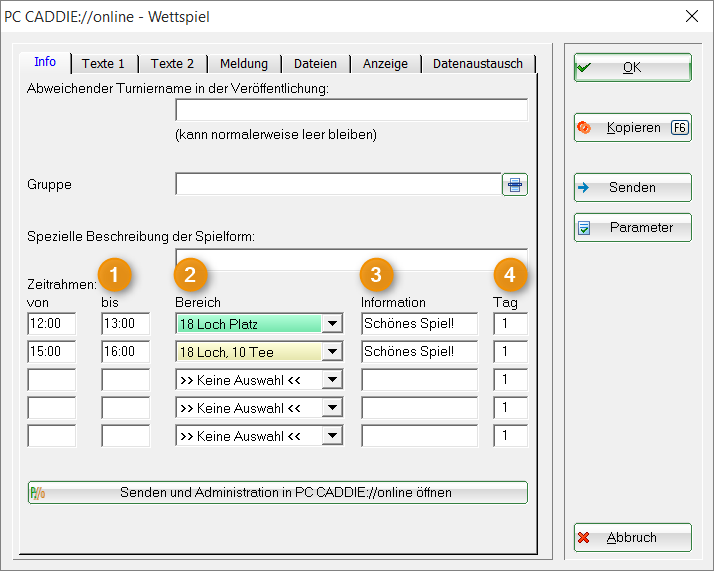Click the bis field showing 16:00
The height and width of the screenshot is (571, 714).
coord(125,352)
